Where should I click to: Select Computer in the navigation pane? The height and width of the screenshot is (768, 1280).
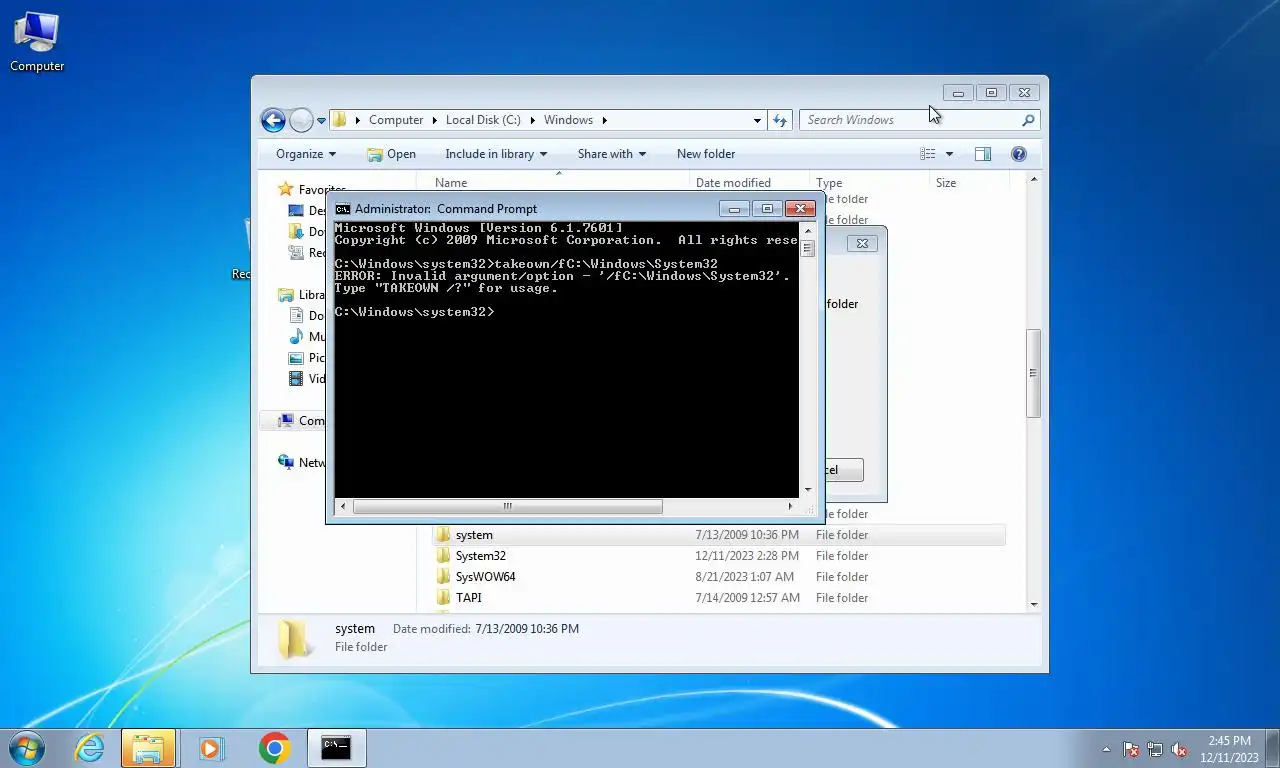[301, 421]
